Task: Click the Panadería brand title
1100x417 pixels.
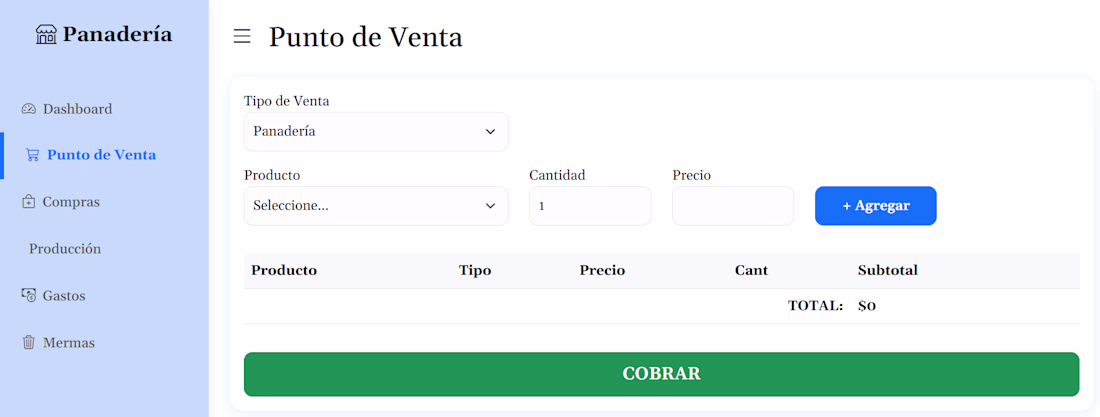Action: pyautogui.click(x=117, y=35)
